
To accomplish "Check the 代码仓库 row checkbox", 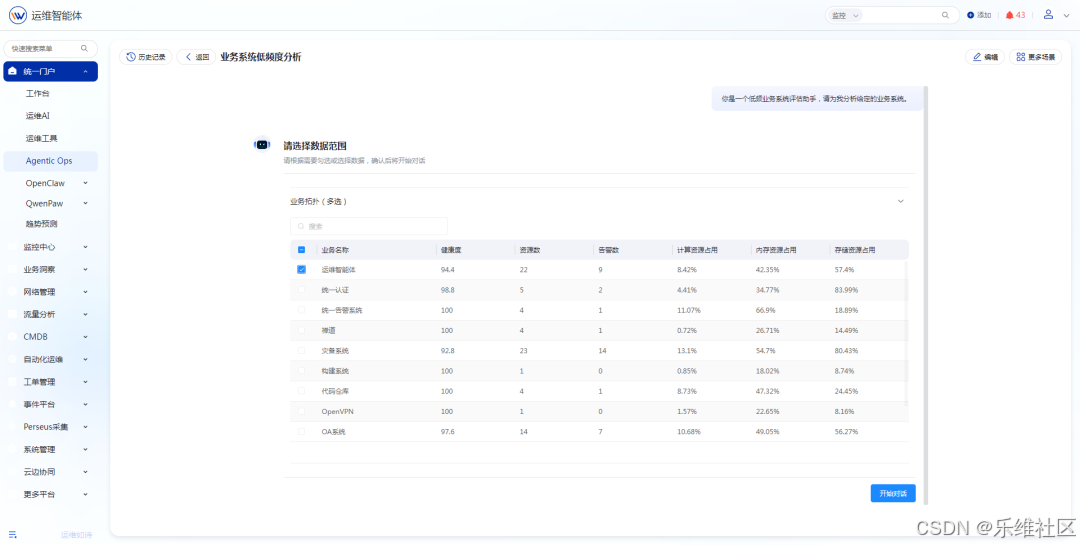I will 302,391.
